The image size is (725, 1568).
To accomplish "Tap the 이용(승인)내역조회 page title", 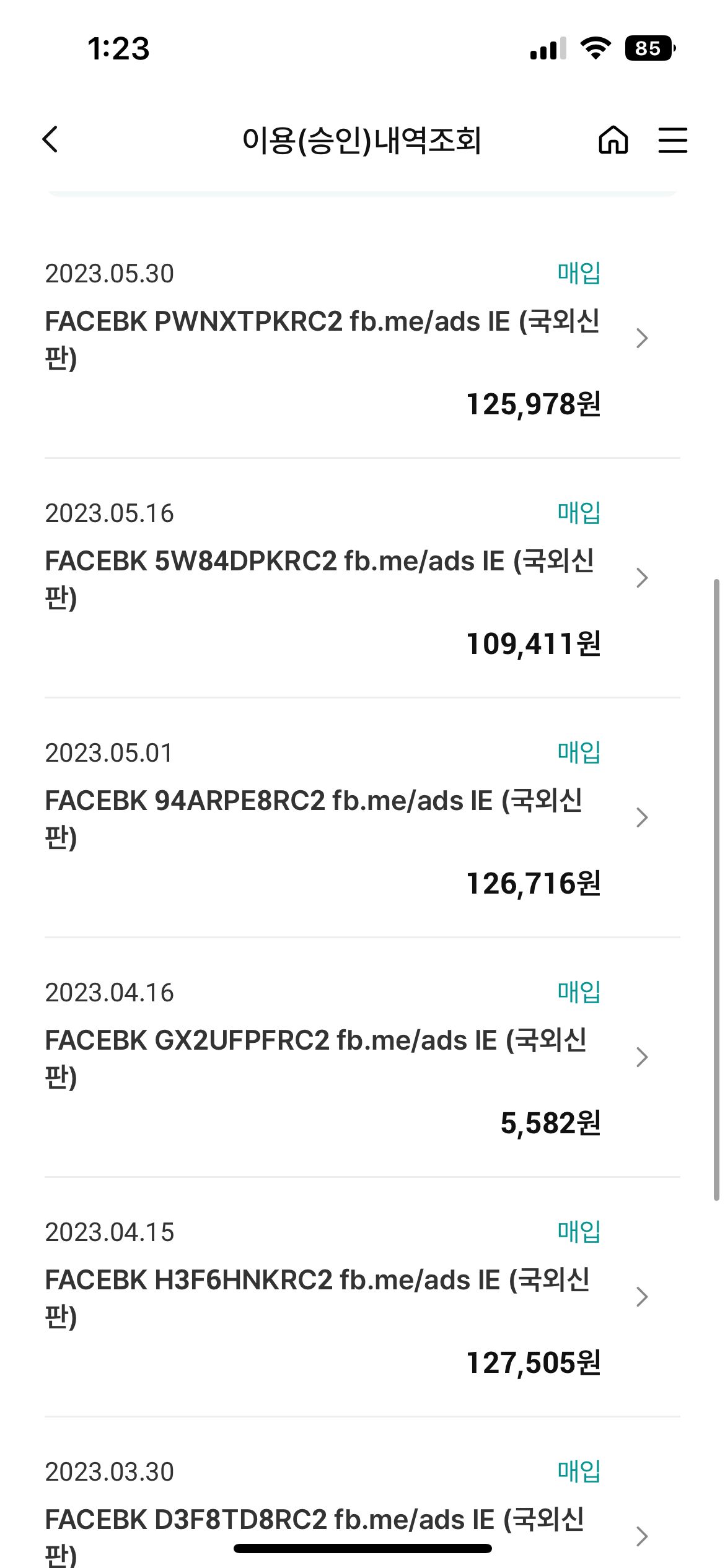I will pos(362,140).
